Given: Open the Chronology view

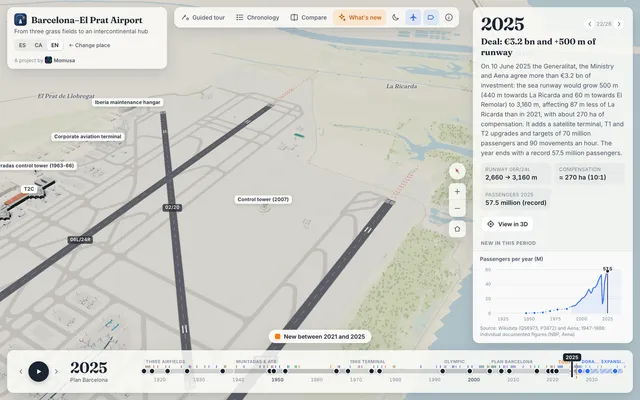Looking at the screenshot, I should tap(258, 18).
